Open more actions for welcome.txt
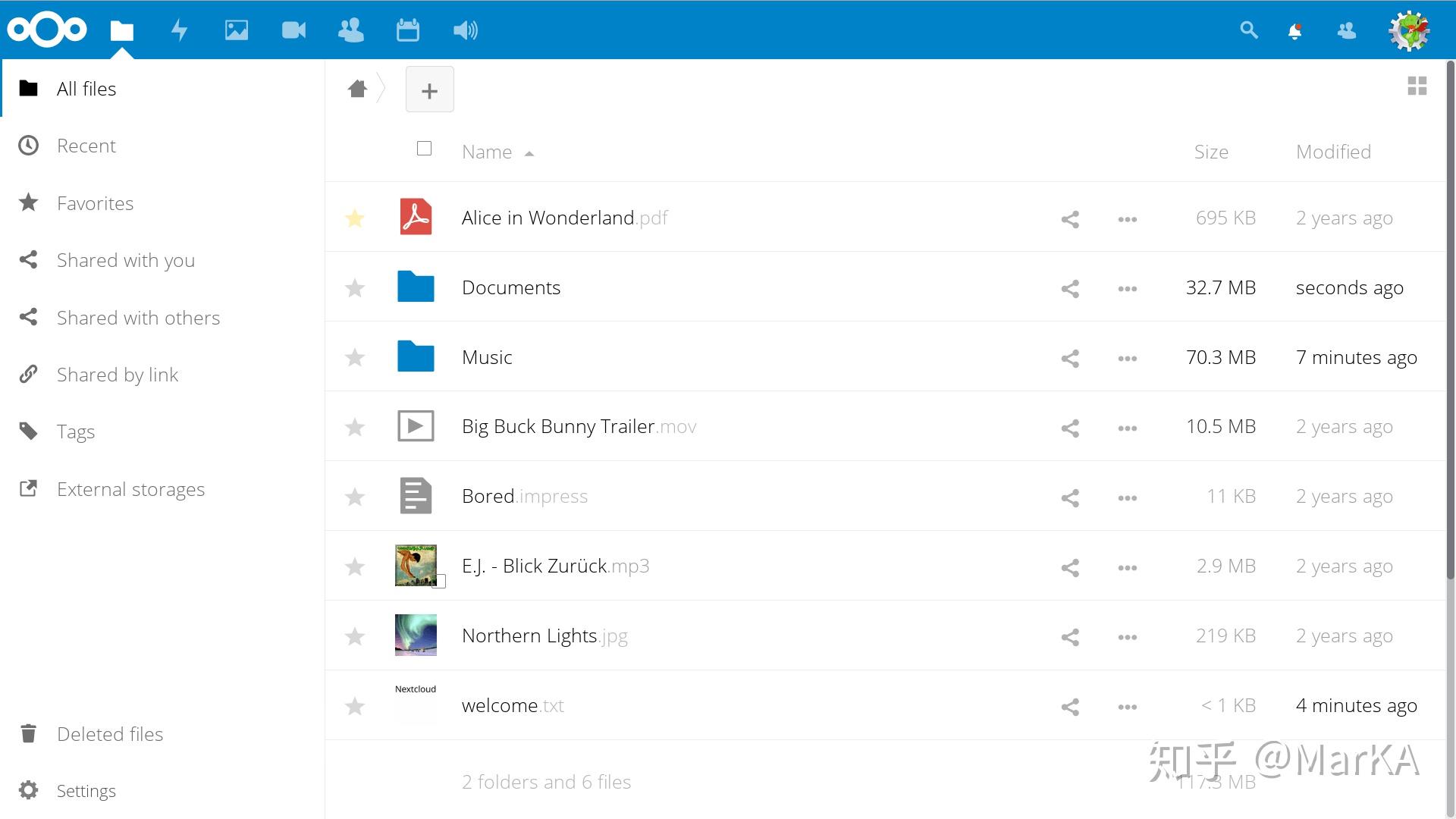1456x819 pixels. tap(1128, 707)
